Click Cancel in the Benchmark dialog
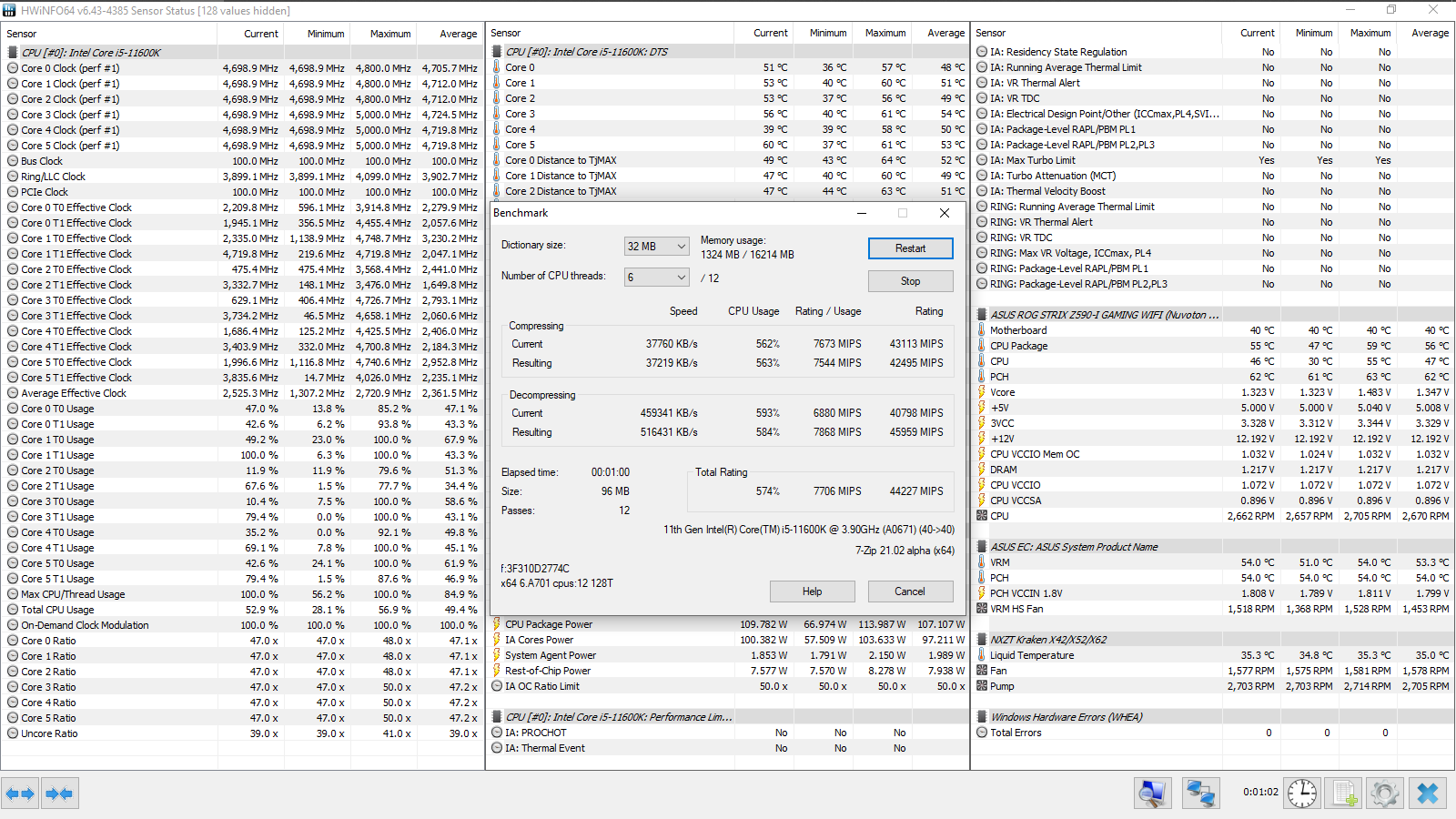The image size is (1456, 819). (910, 591)
